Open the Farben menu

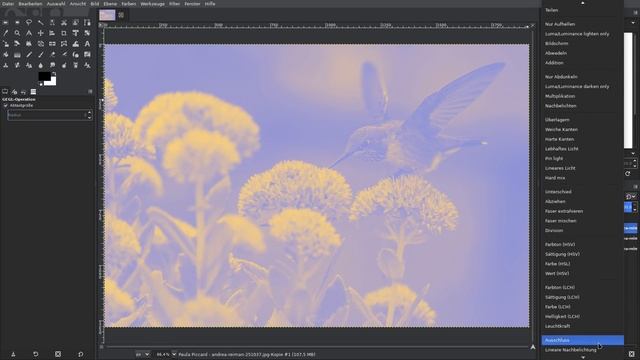click(129, 4)
